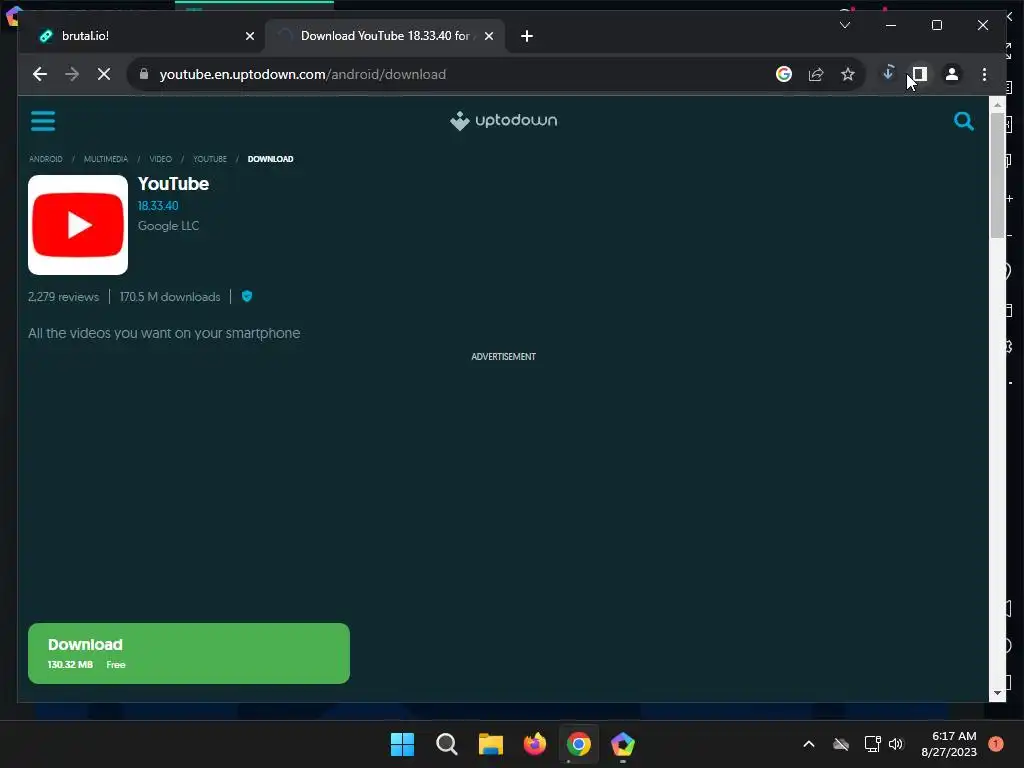Click the 2,279 reviews text

pos(63,297)
